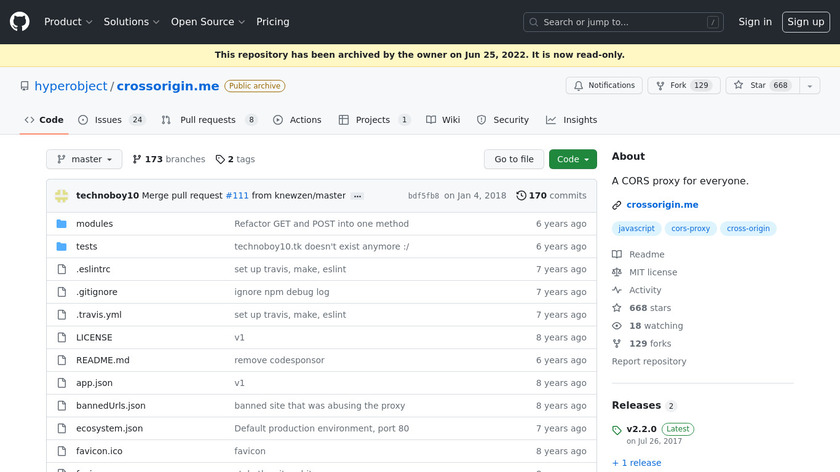This screenshot has width=840, height=472.
Task: Open the crossorigin.me repository name link
Action: (168, 86)
